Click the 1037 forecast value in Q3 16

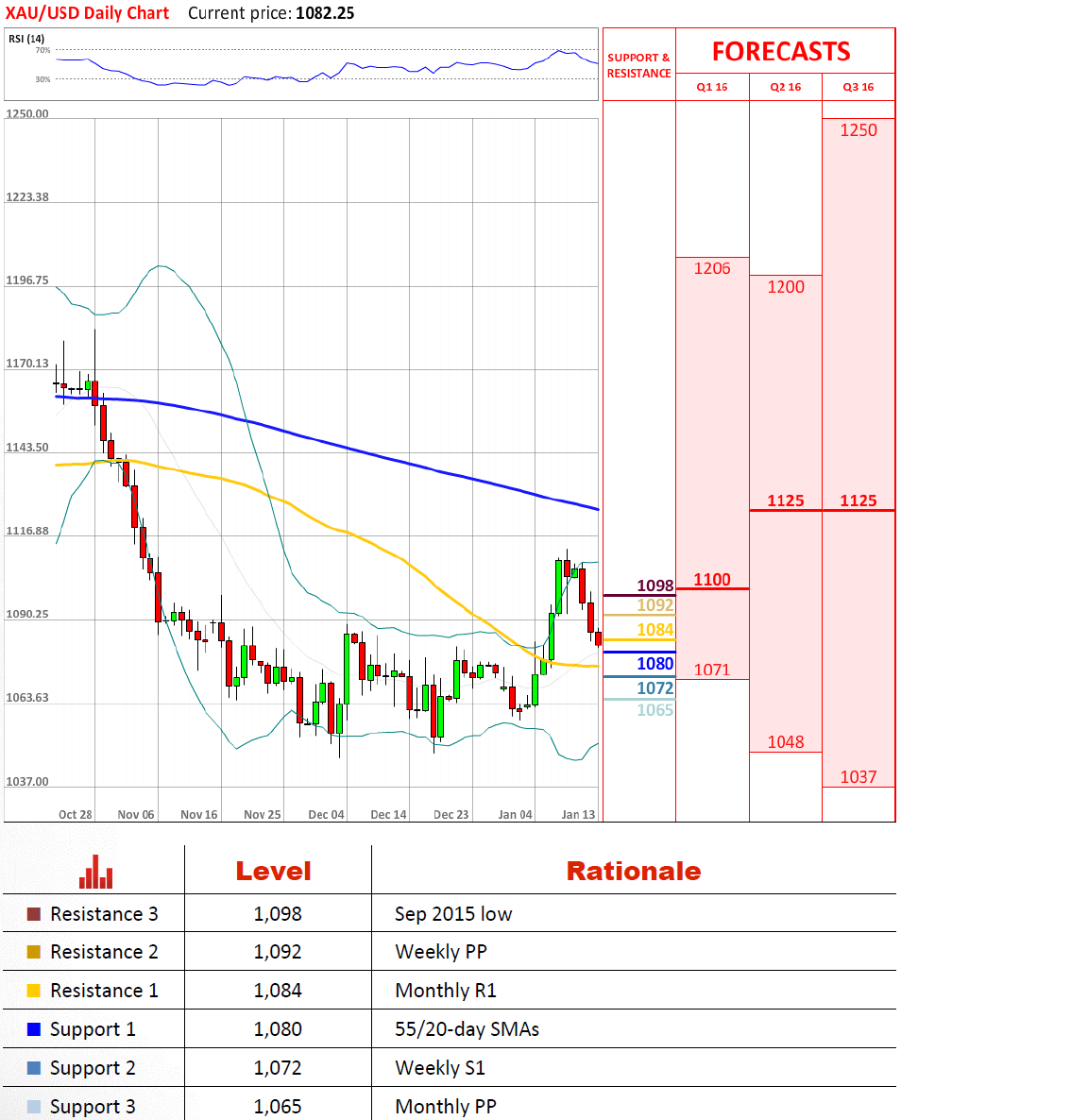click(858, 777)
